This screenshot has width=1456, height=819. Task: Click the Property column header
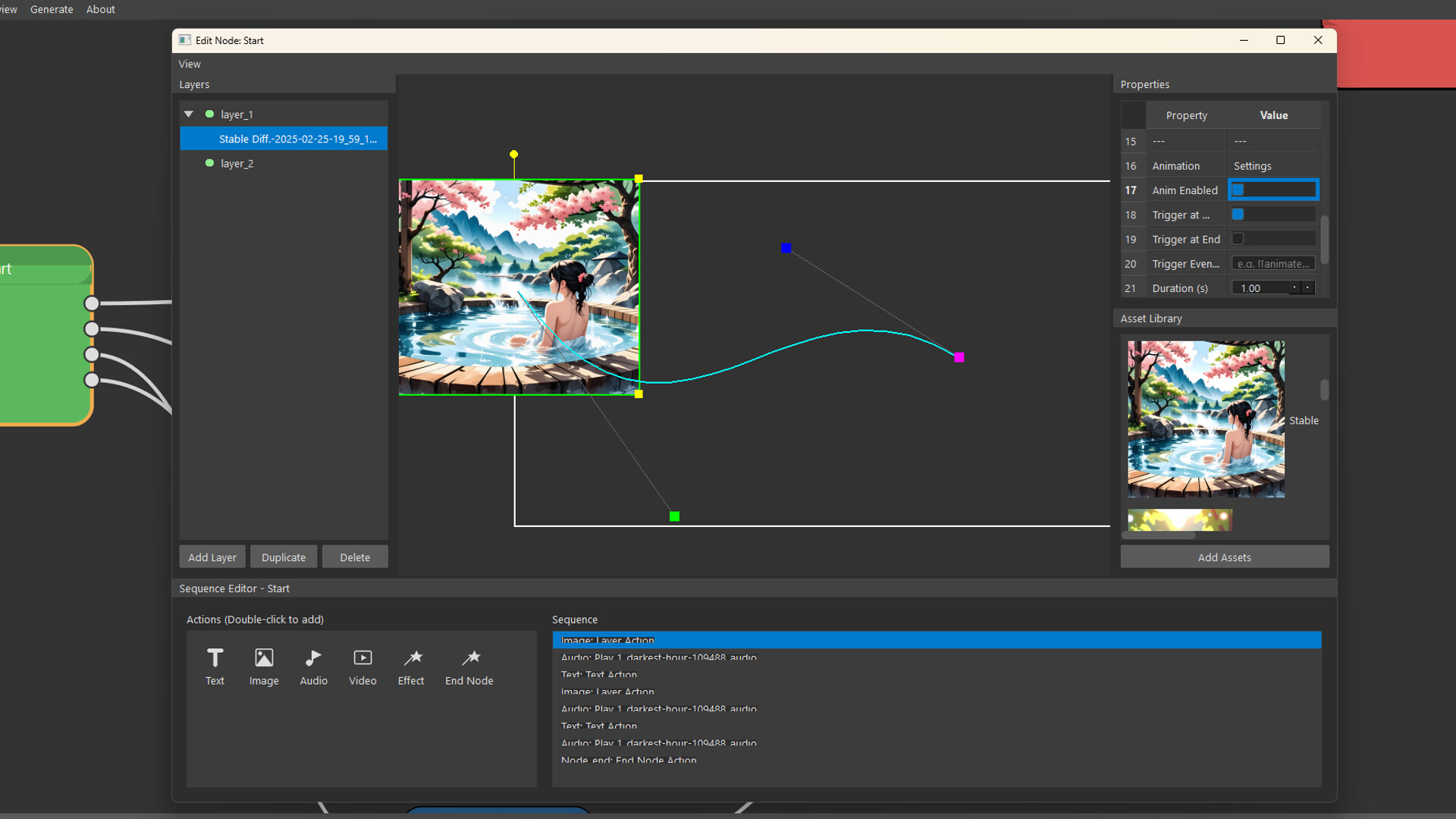1186,115
